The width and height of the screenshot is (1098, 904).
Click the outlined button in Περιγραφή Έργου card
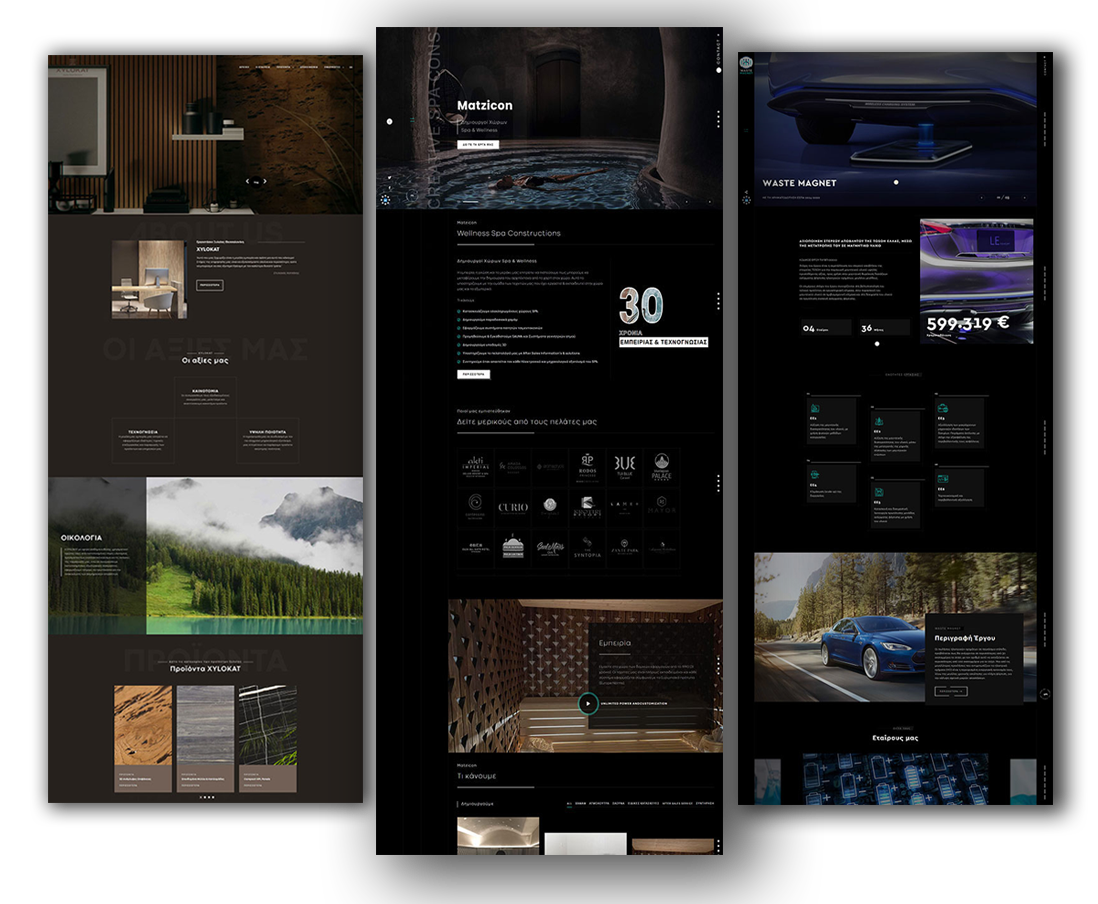(x=950, y=691)
